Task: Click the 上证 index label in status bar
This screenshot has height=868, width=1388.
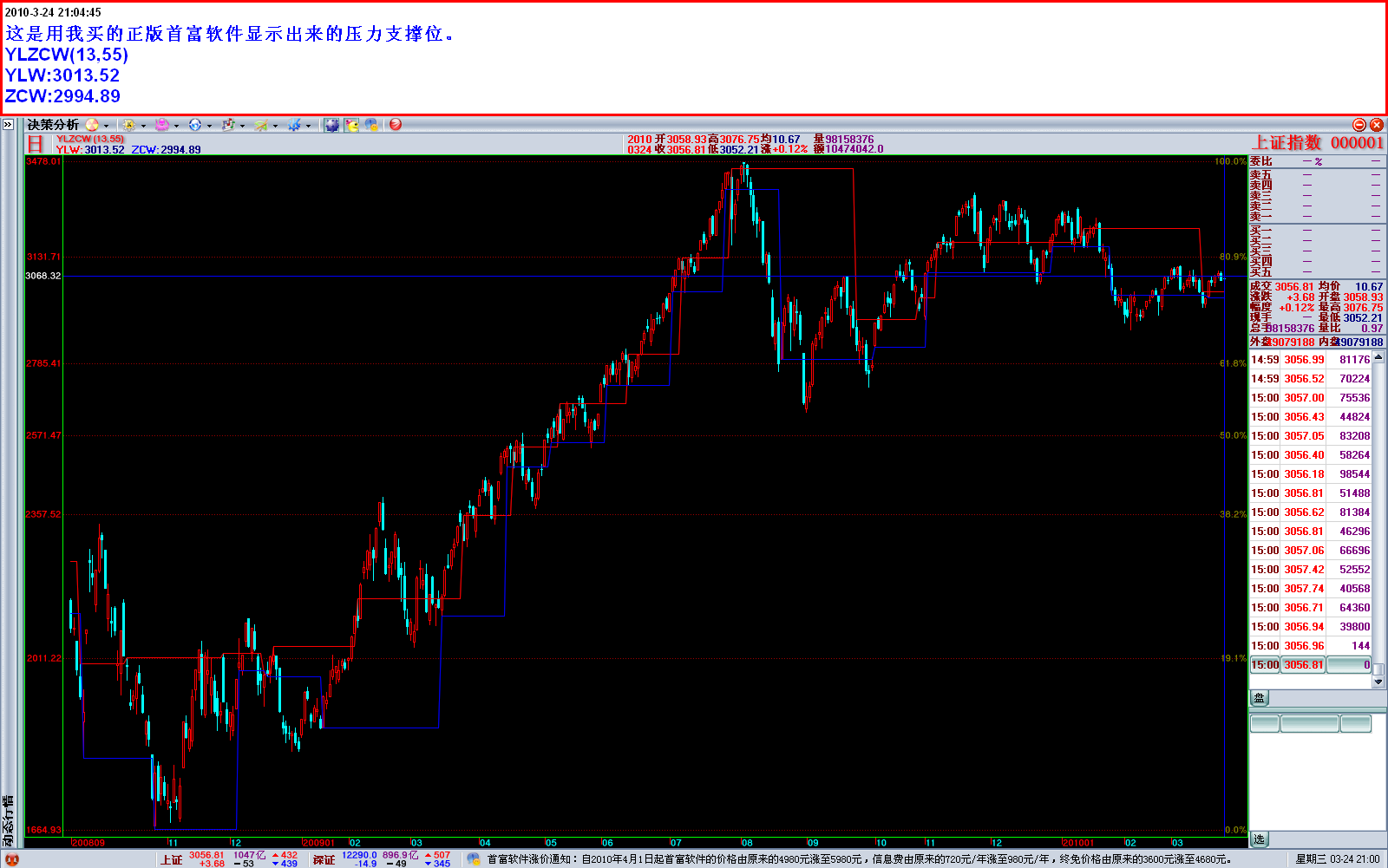Action: (171, 859)
